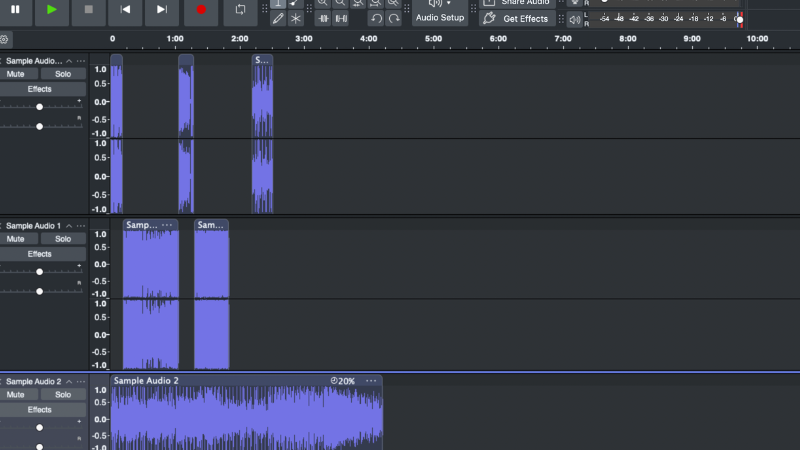Click the second clip header near 1:00 in first track
The image size is (800, 450).
pyautogui.click(x=186, y=60)
